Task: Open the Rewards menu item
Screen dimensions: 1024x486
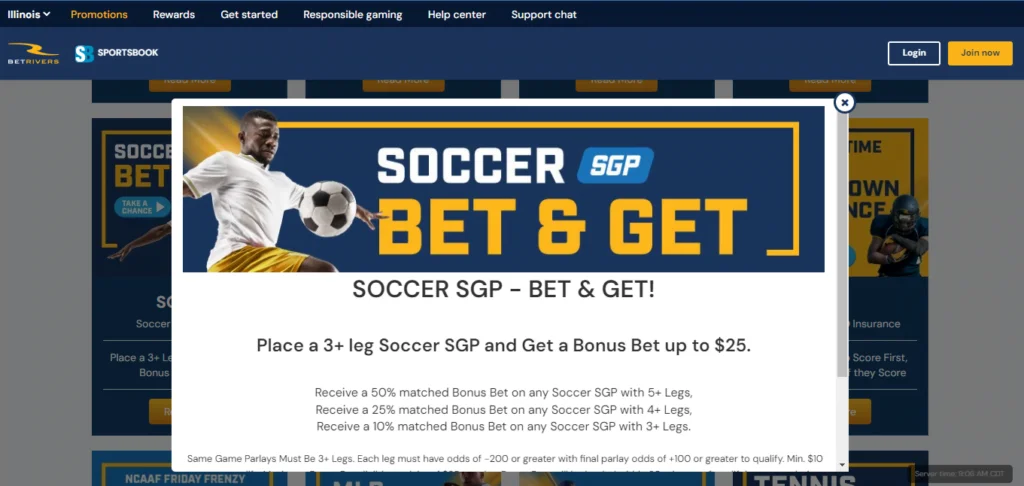Action: click(174, 14)
